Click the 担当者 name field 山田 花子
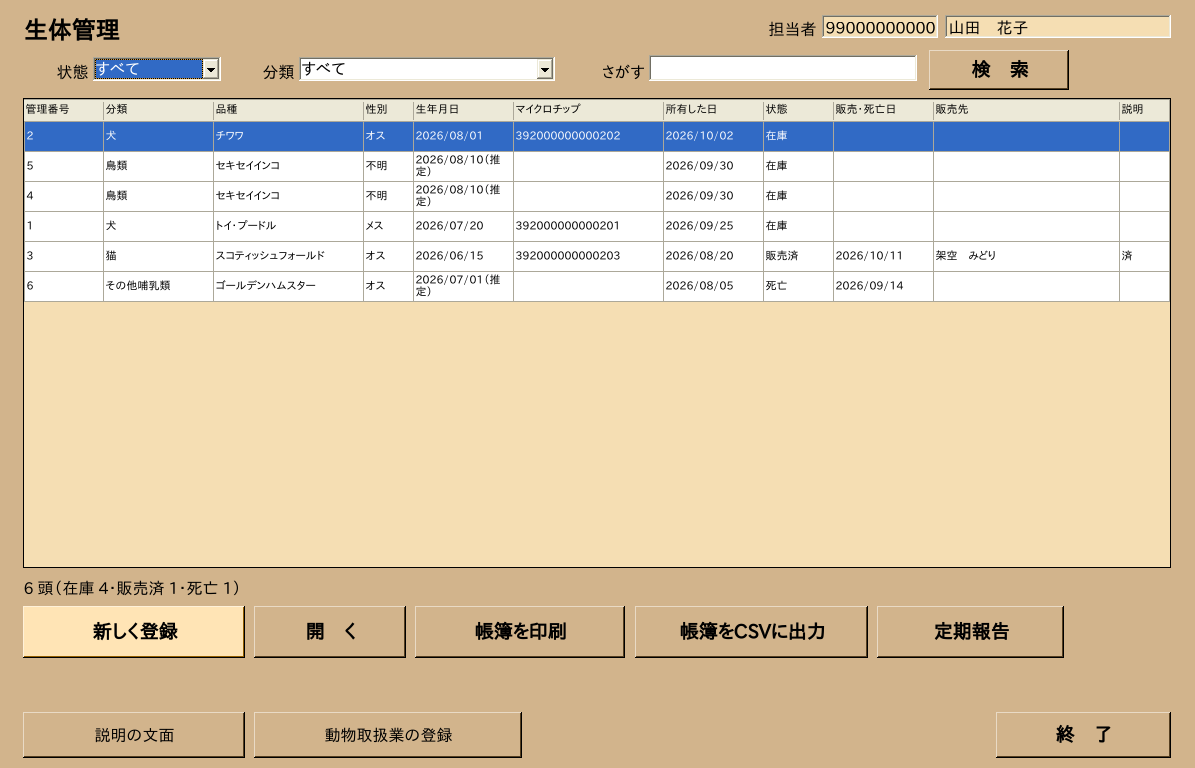The height and width of the screenshot is (768, 1195). (1058, 27)
